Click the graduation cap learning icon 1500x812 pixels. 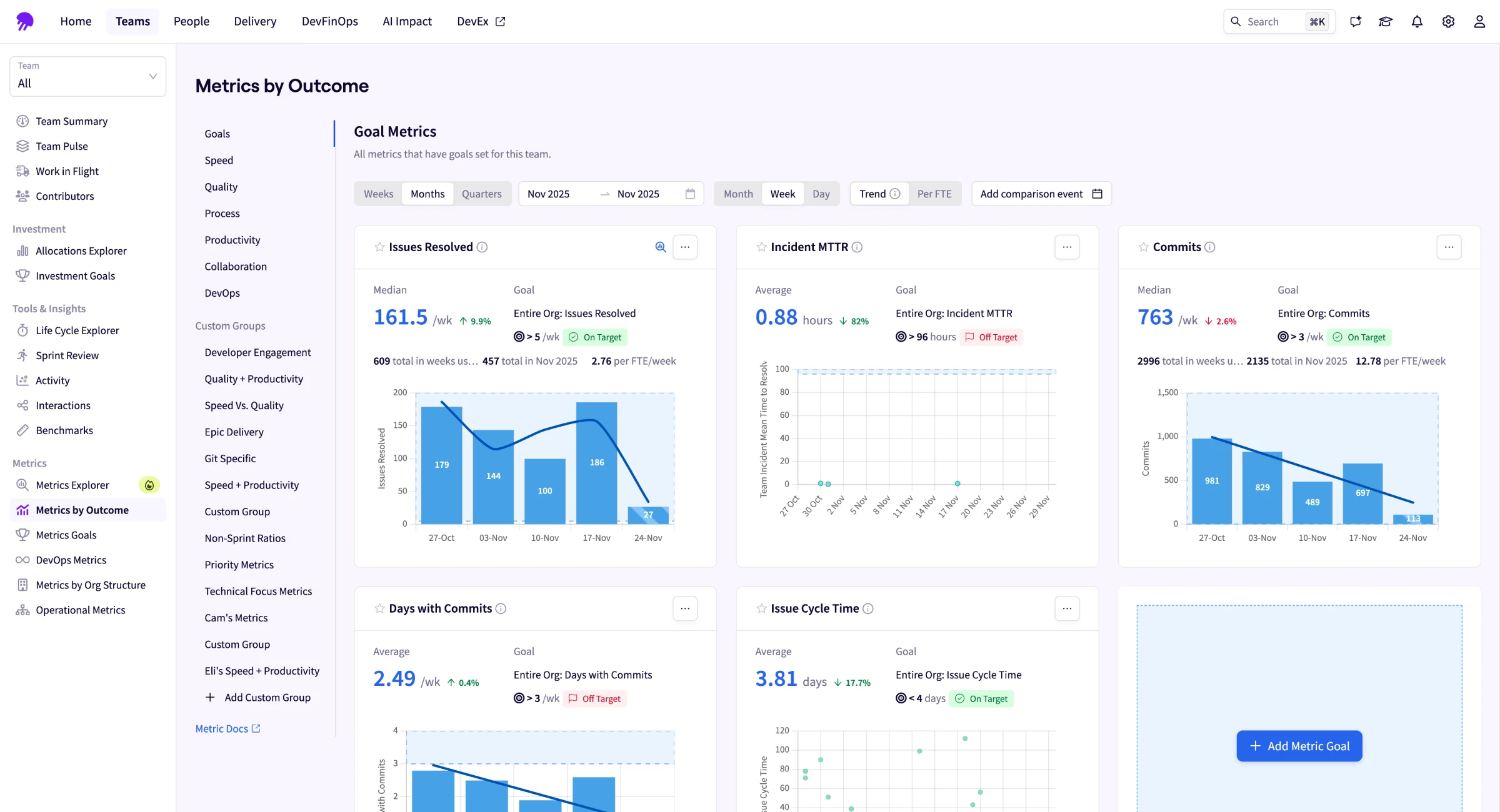[1386, 21]
